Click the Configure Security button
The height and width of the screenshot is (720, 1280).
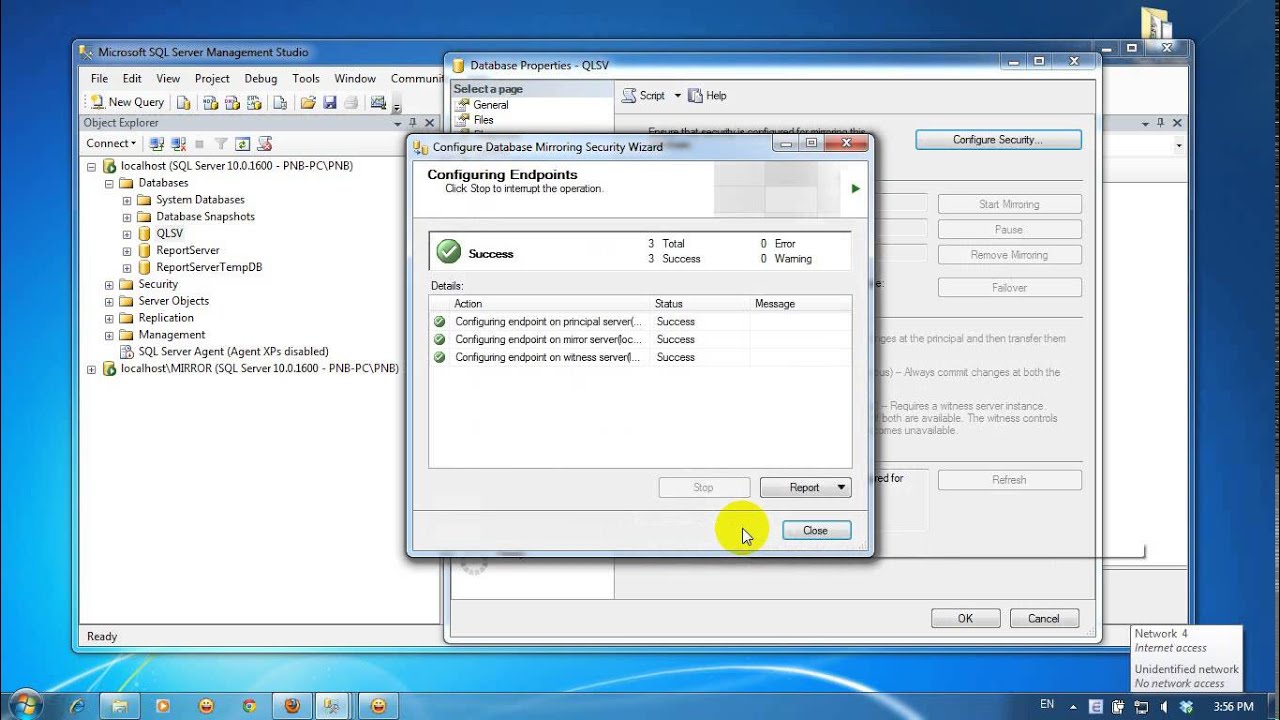998,140
